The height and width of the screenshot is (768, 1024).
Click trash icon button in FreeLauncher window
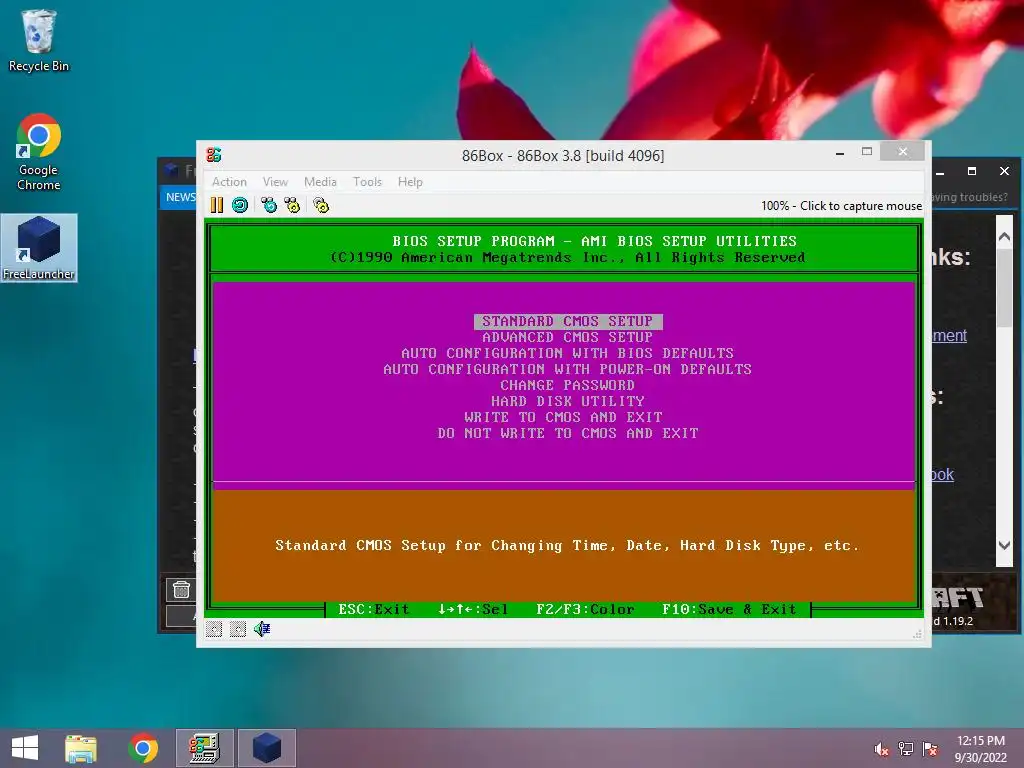click(x=181, y=590)
